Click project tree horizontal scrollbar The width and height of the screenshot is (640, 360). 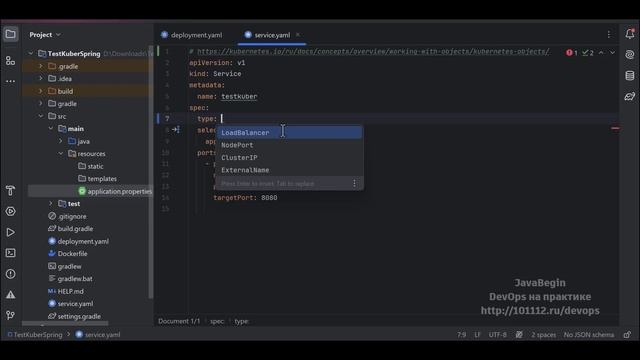65,324
